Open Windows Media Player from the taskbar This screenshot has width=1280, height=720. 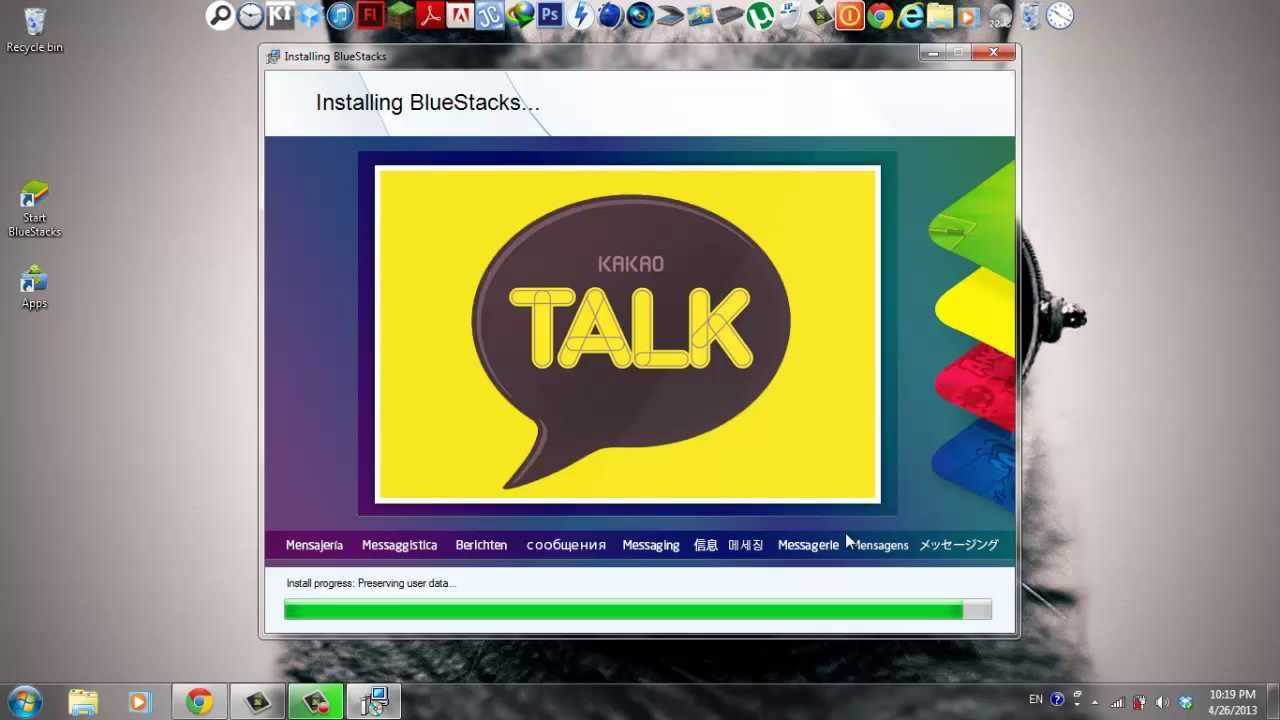coord(139,702)
